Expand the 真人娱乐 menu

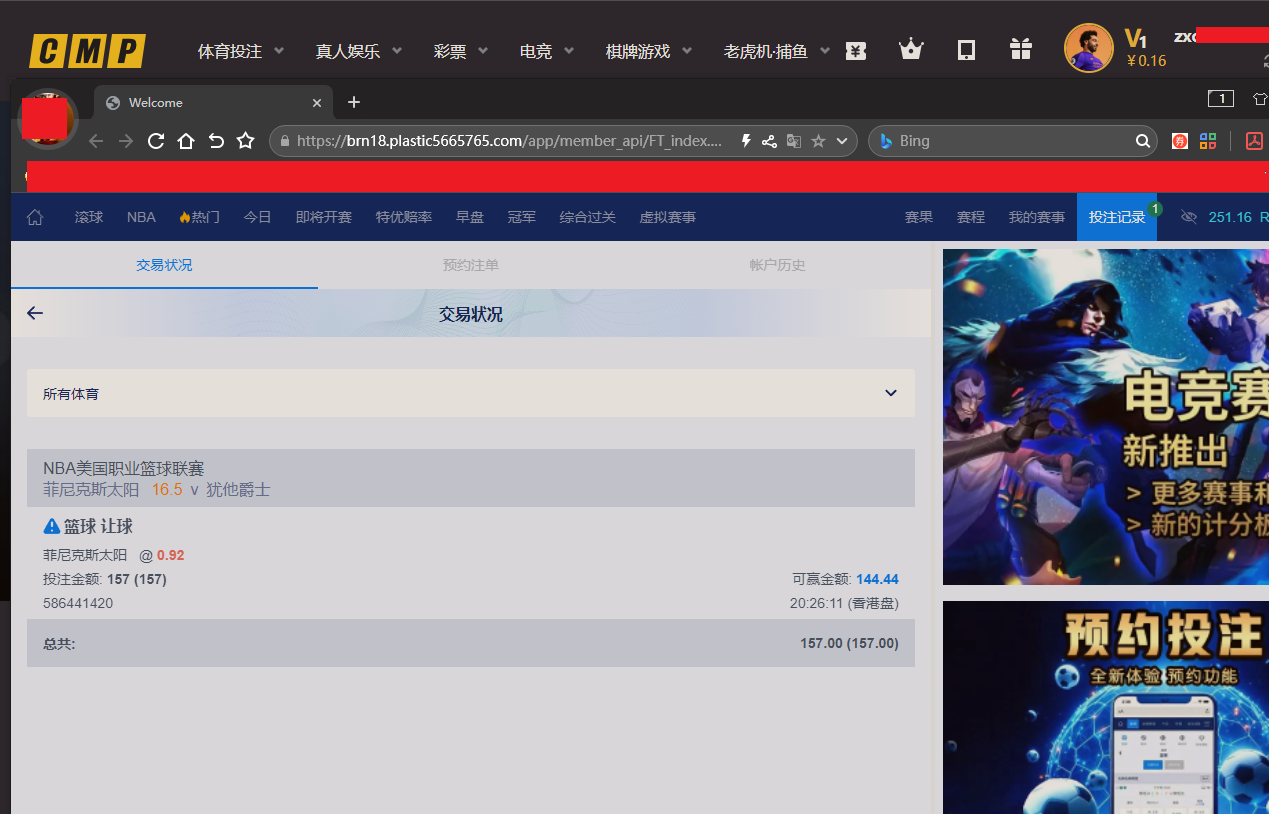pyautogui.click(x=358, y=51)
